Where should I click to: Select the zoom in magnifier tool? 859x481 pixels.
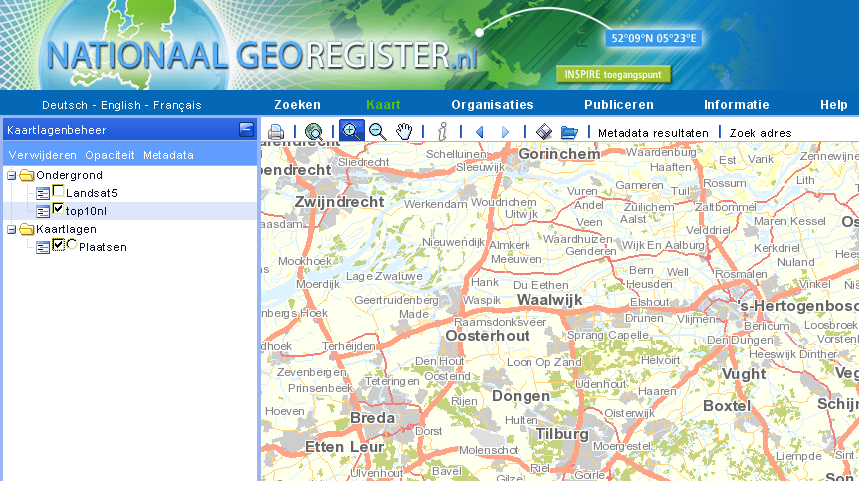(x=351, y=131)
